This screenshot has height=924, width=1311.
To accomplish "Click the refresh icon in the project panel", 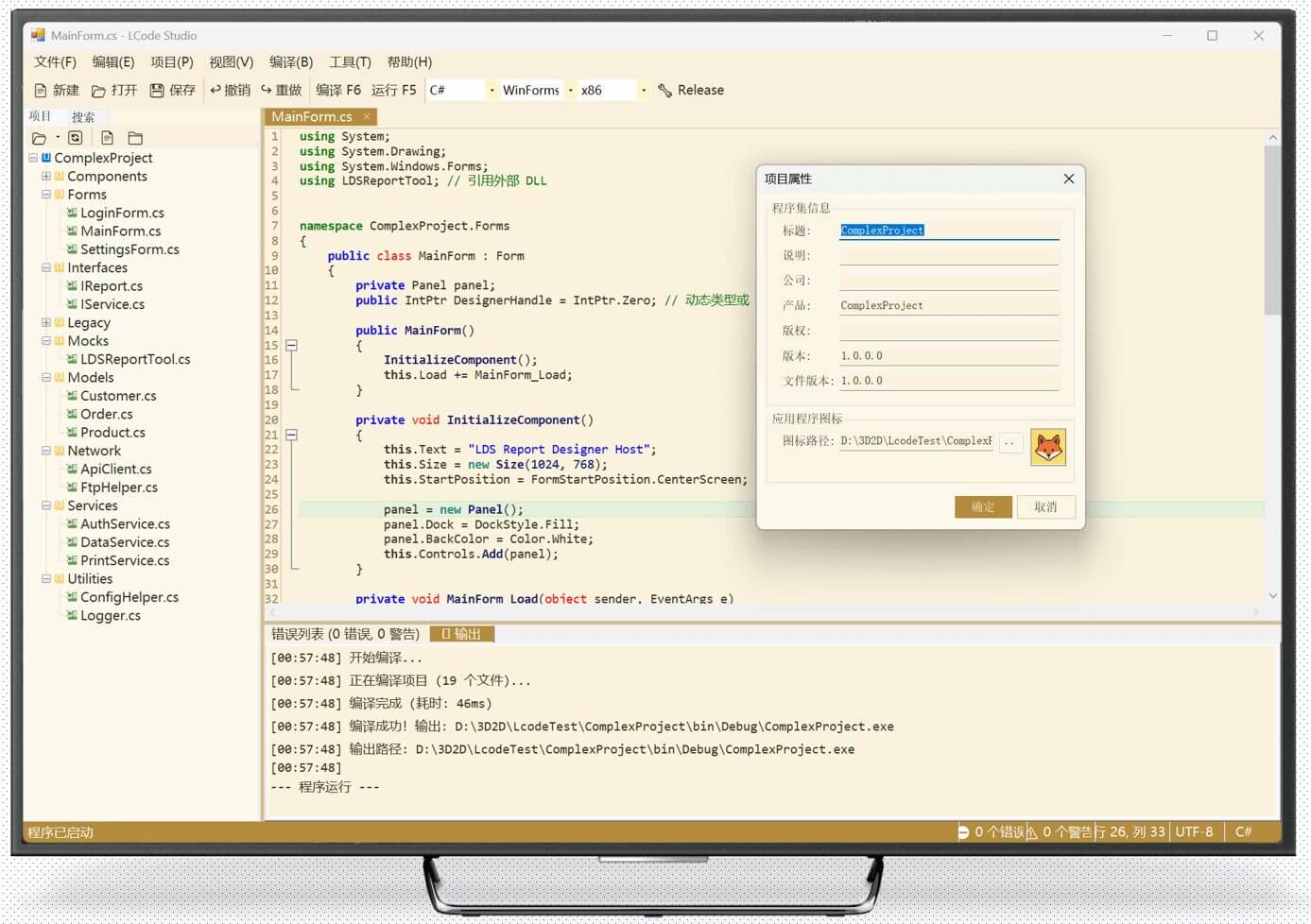I will (x=76, y=138).
